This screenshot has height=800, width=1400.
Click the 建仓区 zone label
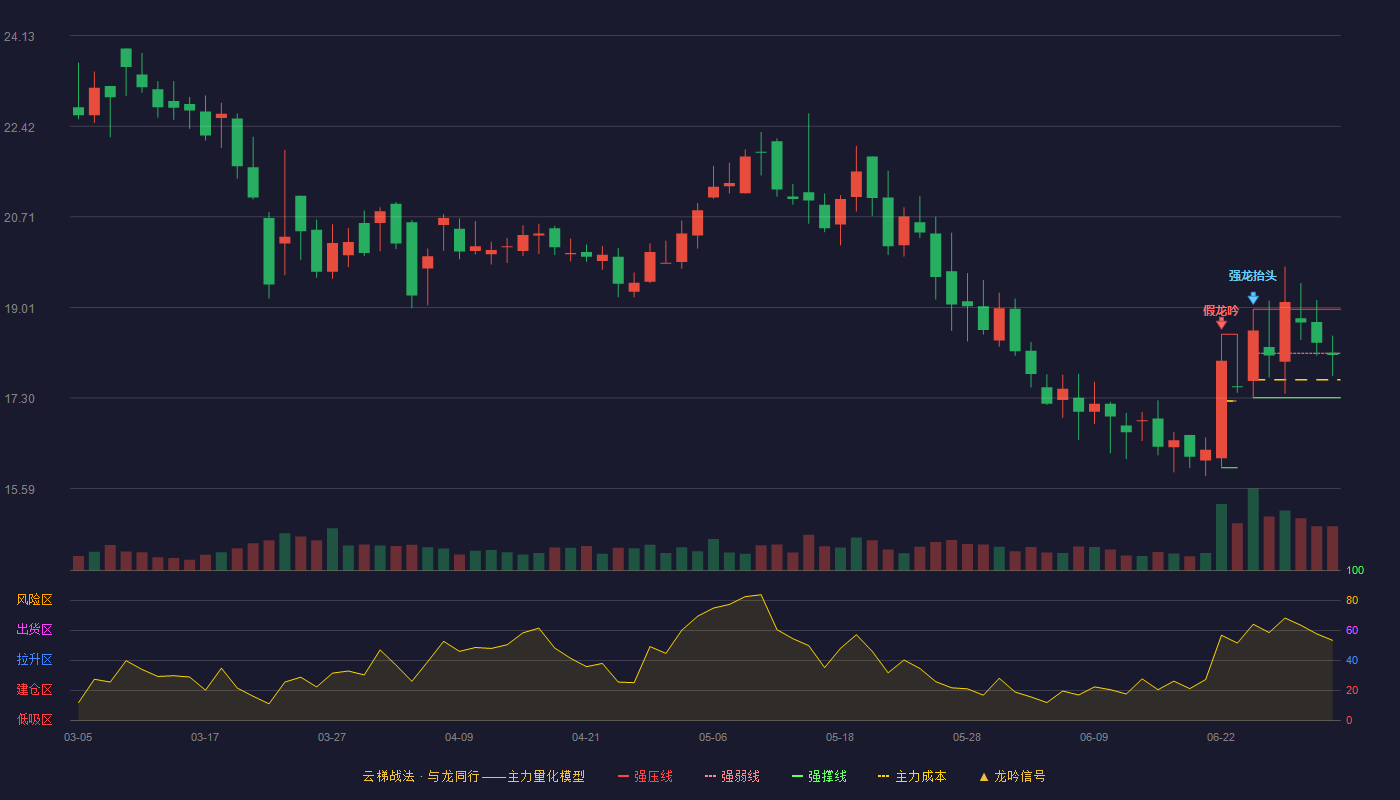(x=34, y=690)
